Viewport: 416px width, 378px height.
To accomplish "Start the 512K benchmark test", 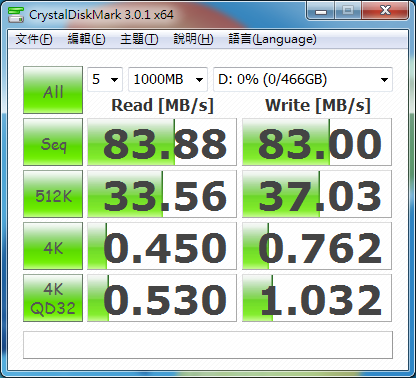I will coord(53,194).
